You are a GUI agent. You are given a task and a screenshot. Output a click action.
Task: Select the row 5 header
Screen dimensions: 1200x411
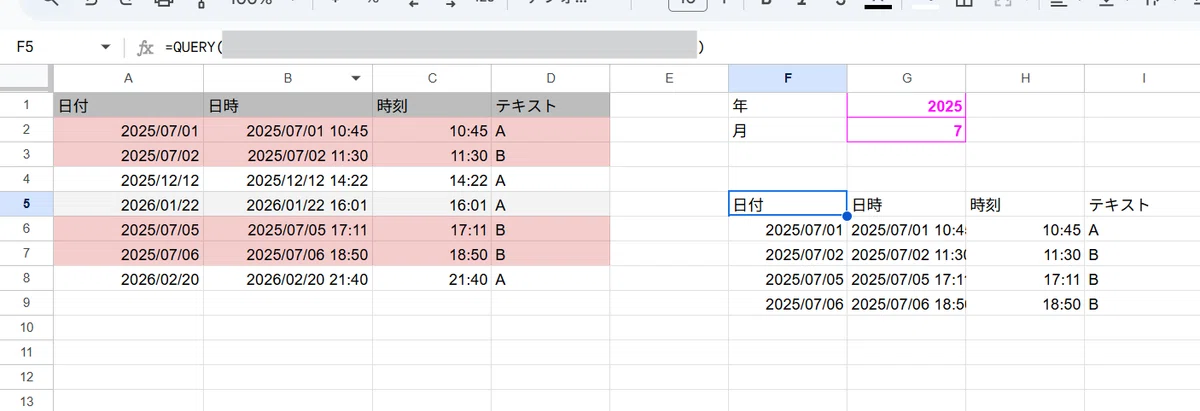coord(26,204)
